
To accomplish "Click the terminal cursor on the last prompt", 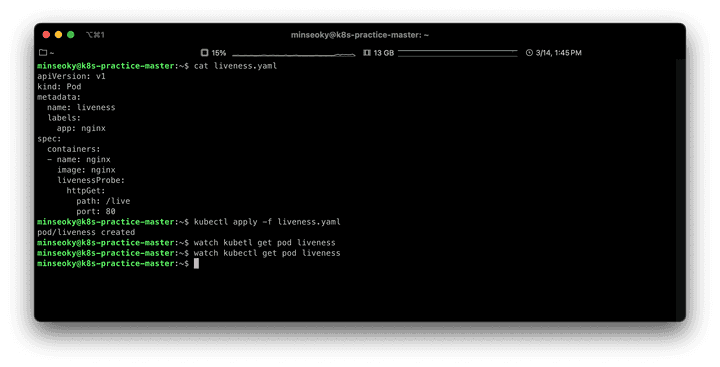I will pos(196,263).
